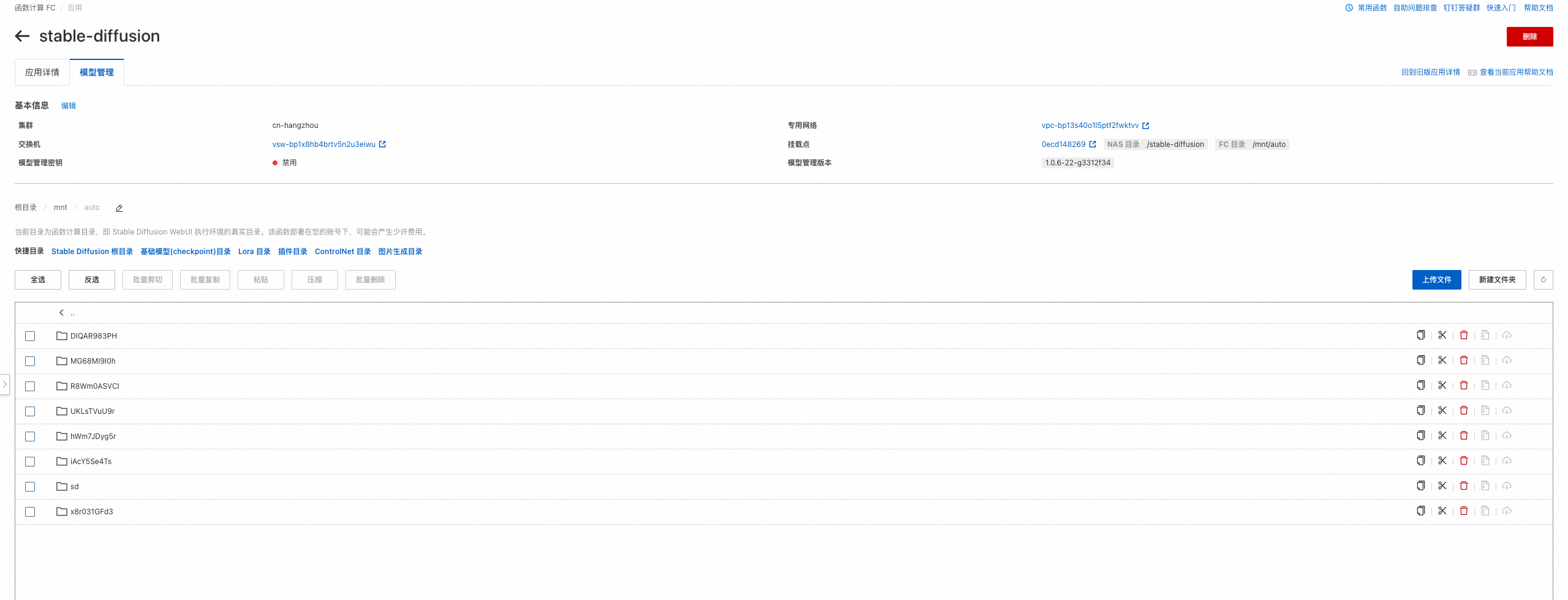This screenshot has height=600, width=1568.
Task: Select all files with 全选
Action: [38, 280]
